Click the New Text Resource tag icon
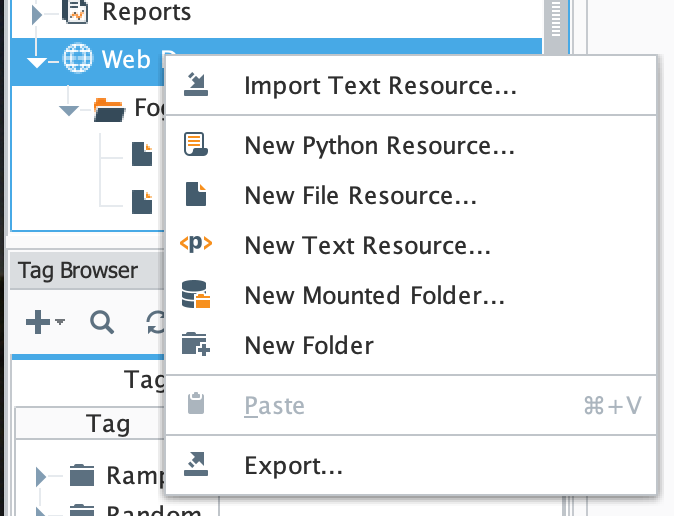 pos(195,245)
